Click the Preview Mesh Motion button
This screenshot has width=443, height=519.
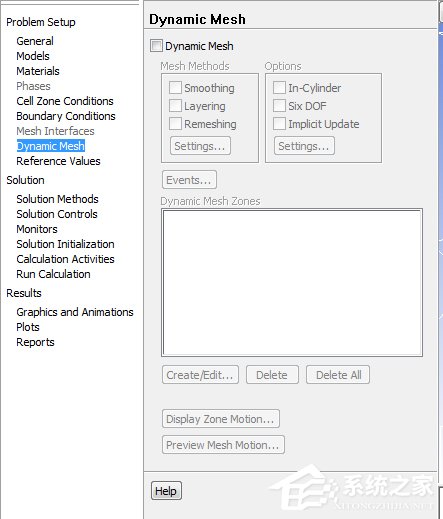click(223, 444)
